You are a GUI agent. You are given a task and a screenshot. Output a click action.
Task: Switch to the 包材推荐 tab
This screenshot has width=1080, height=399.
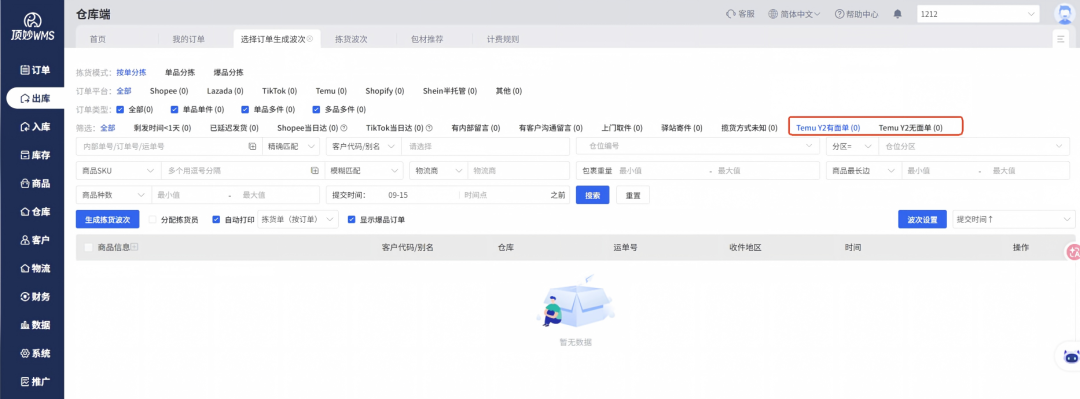[427, 39]
